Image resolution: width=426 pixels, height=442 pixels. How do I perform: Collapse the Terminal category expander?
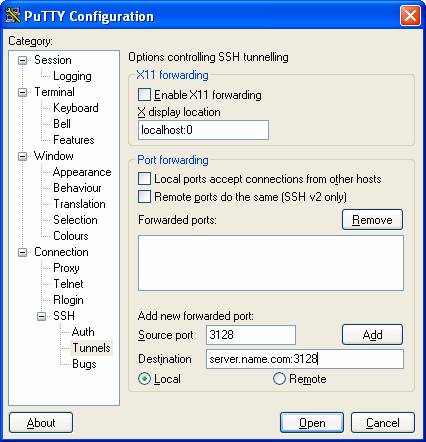(x=22, y=92)
